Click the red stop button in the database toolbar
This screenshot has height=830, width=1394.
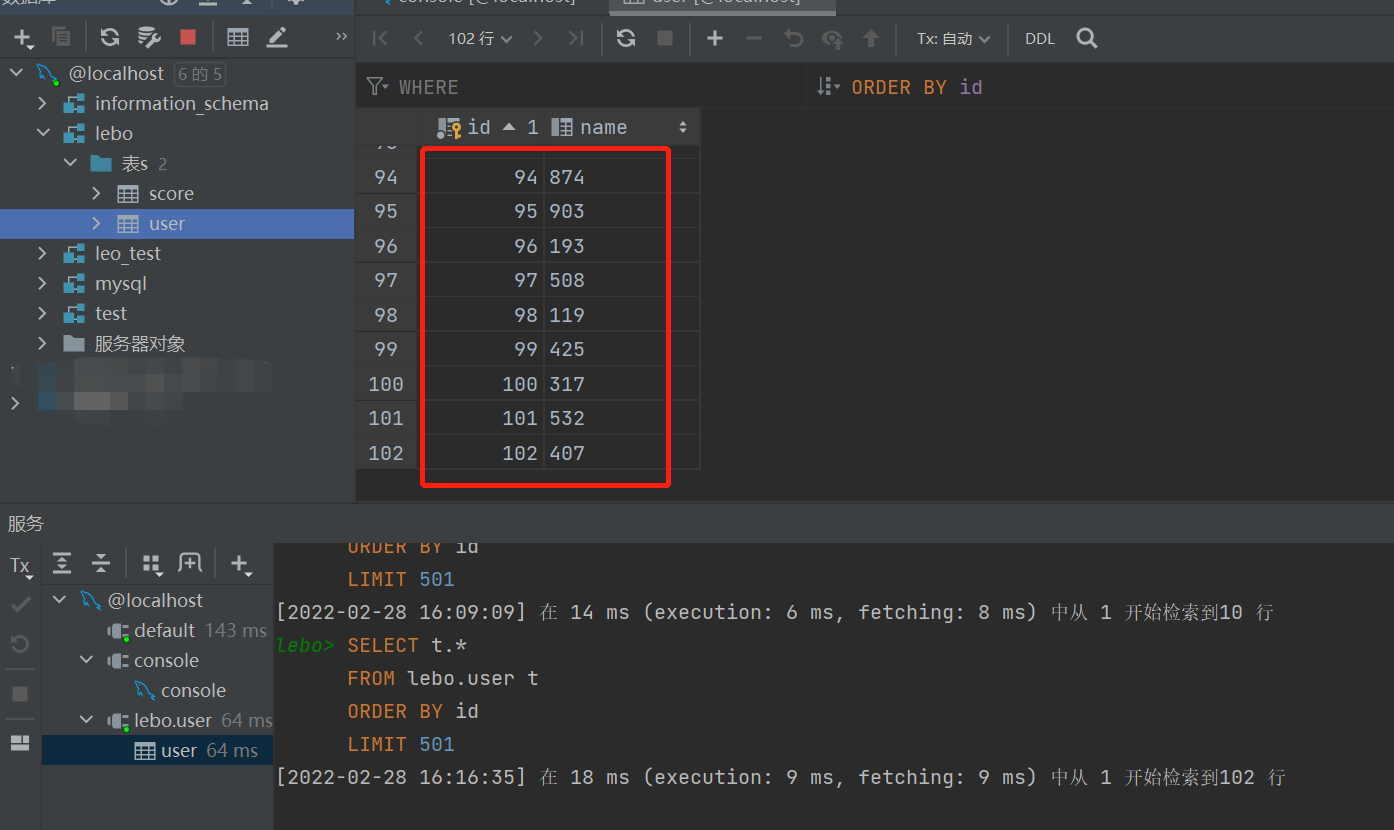click(188, 38)
